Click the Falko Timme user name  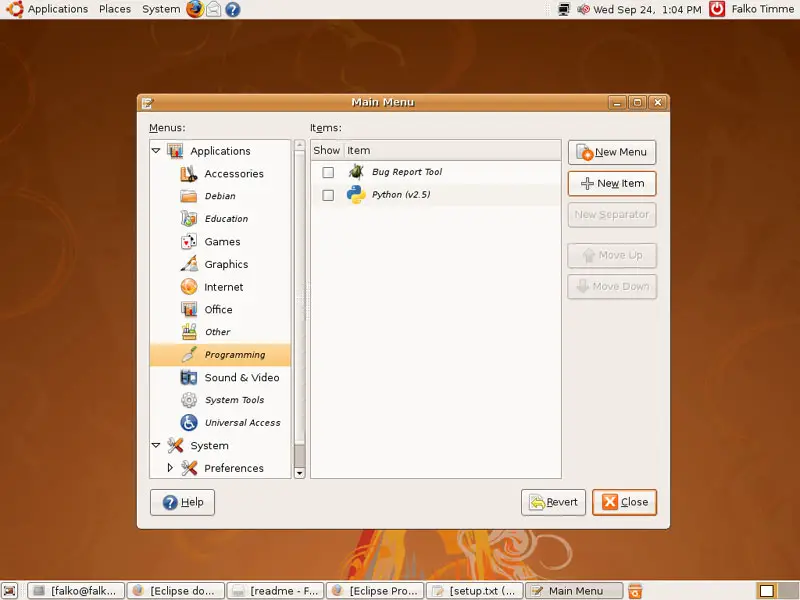[762, 9]
